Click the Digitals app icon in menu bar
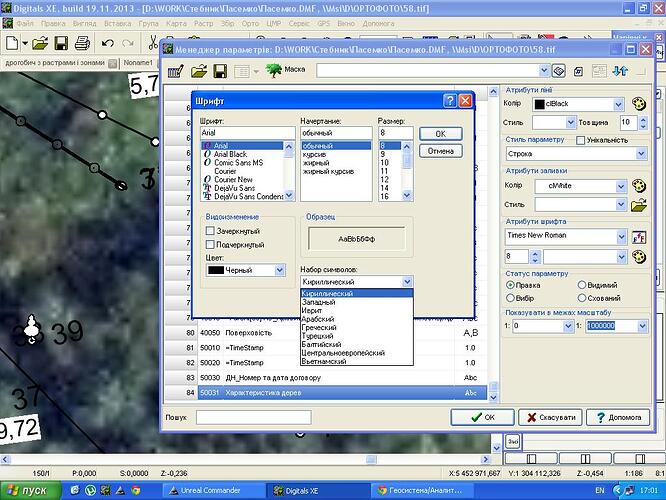This screenshot has height=500, width=666. (7, 23)
